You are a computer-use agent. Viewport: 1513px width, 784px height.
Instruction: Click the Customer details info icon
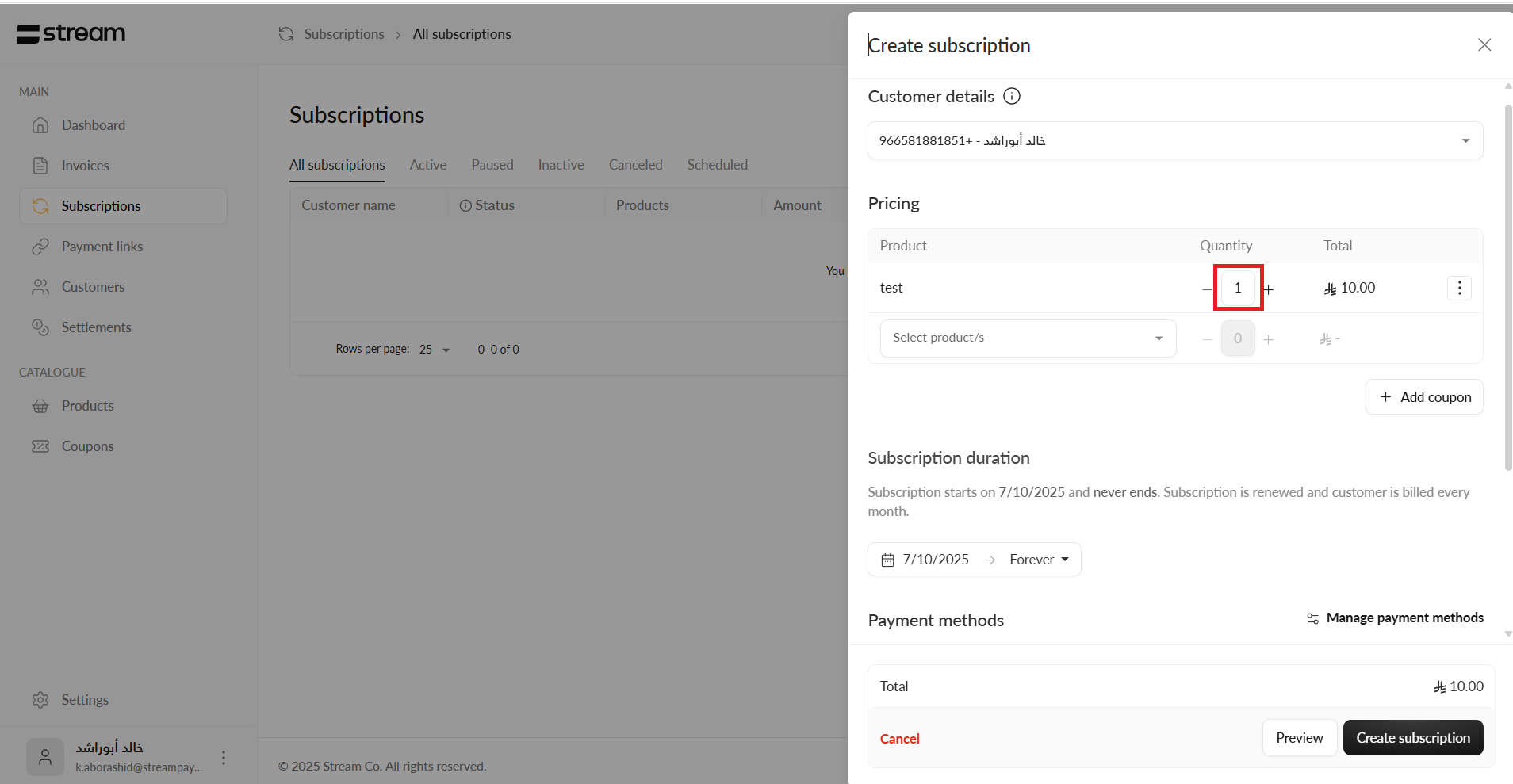tap(1012, 96)
